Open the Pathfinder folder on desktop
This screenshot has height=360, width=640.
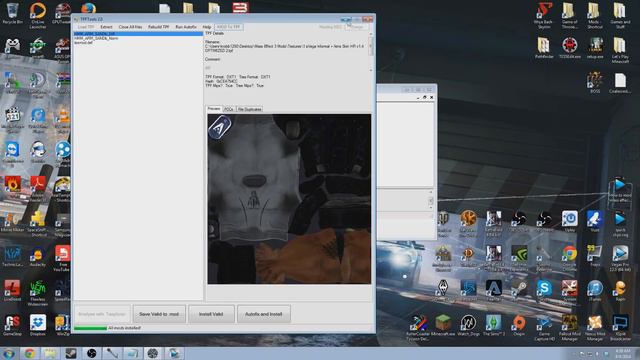(x=544, y=48)
